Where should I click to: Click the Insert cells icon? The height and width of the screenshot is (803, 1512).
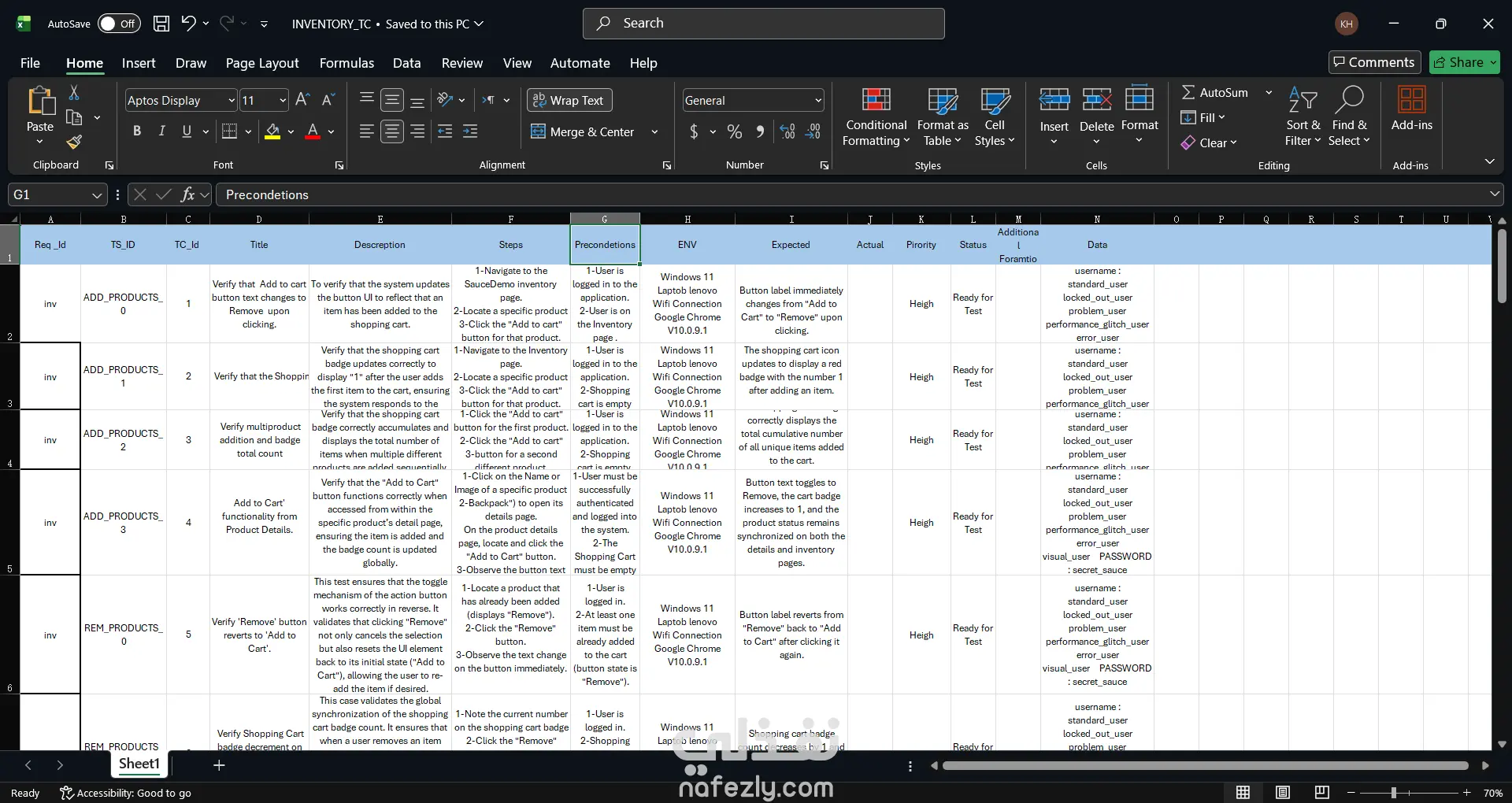click(x=1054, y=100)
